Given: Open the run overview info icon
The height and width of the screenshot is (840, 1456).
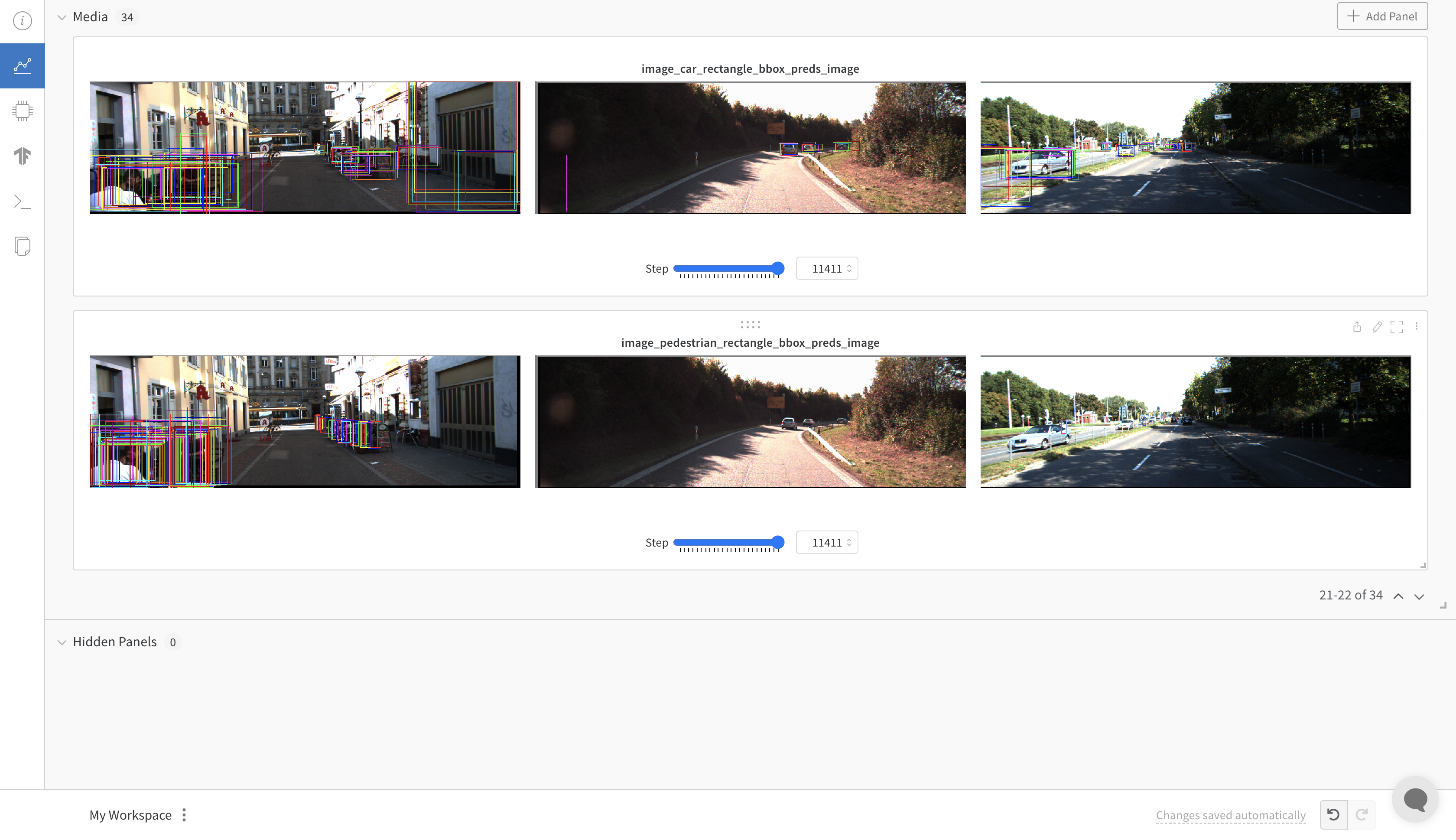Looking at the screenshot, I should 22,21.
